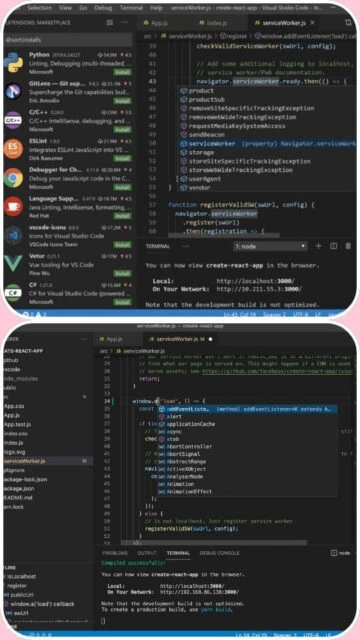Open package-lock.json in lower Explorer tree
The width and height of the screenshot is (360, 640).
pos(25,479)
